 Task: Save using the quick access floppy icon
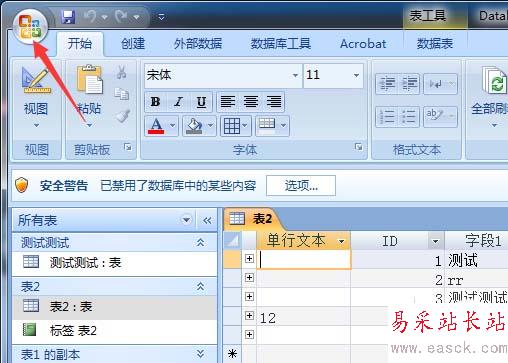coord(68,17)
